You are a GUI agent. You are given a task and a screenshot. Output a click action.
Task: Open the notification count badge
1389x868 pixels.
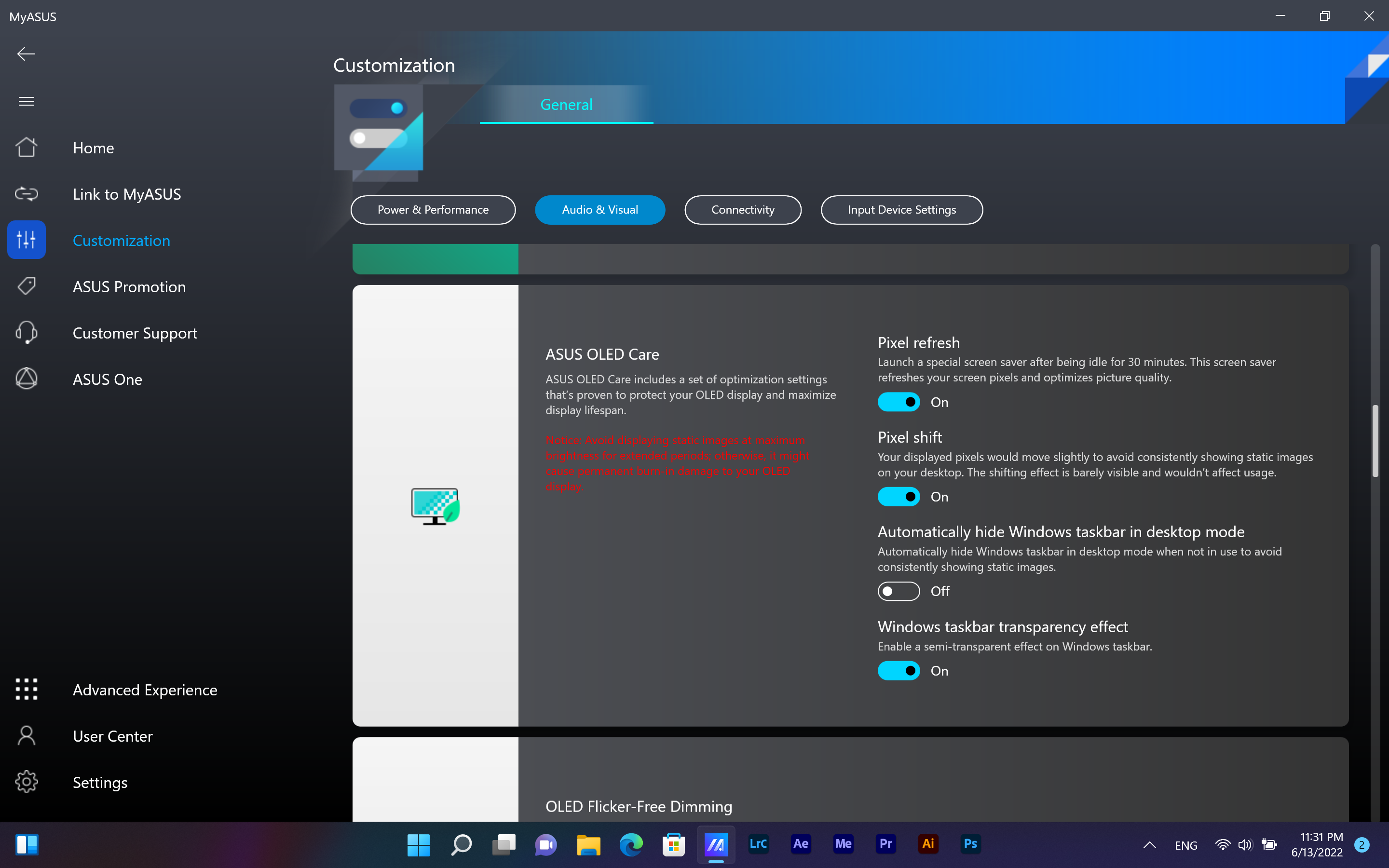[1362, 844]
